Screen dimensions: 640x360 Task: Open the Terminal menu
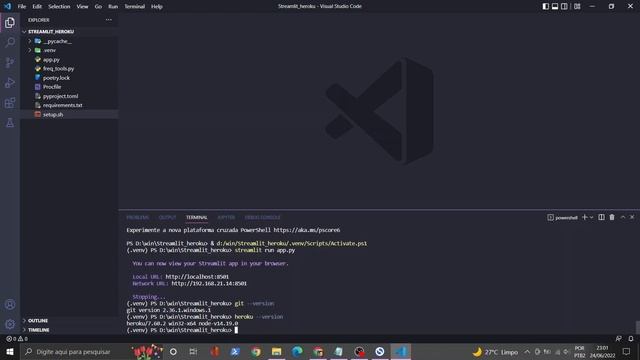[135, 7]
